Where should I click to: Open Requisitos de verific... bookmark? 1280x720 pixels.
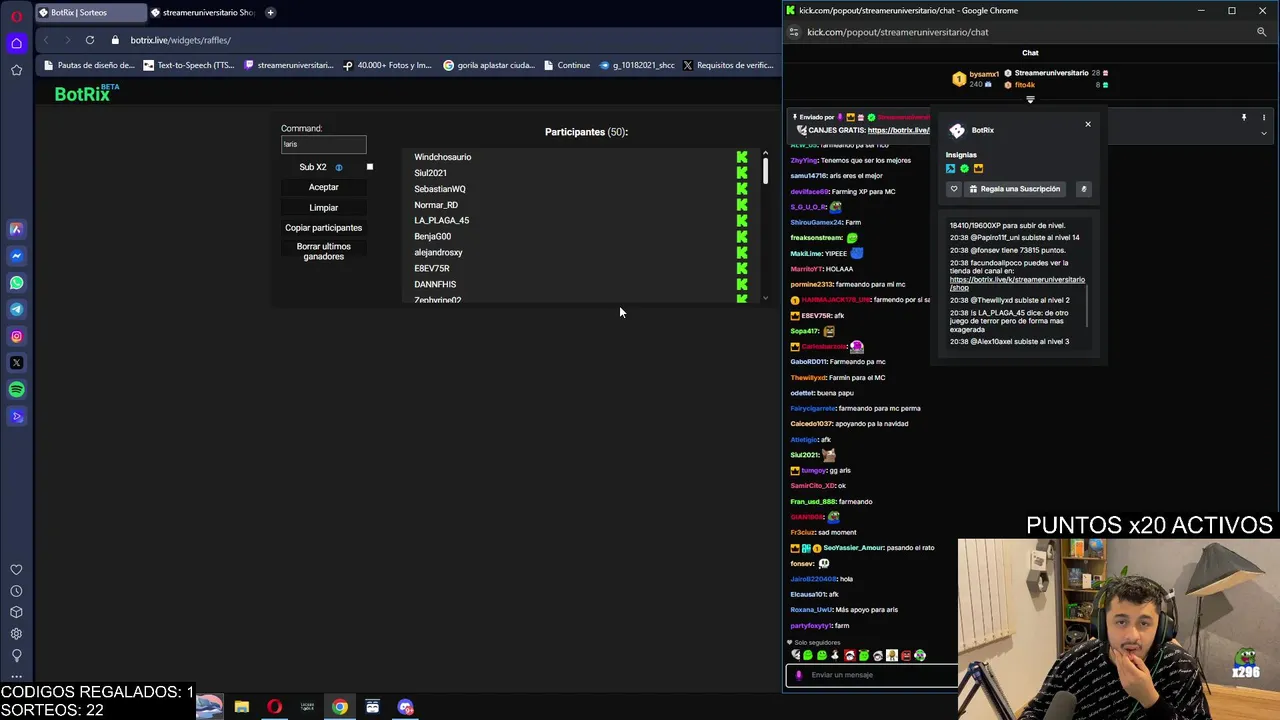click(728, 65)
